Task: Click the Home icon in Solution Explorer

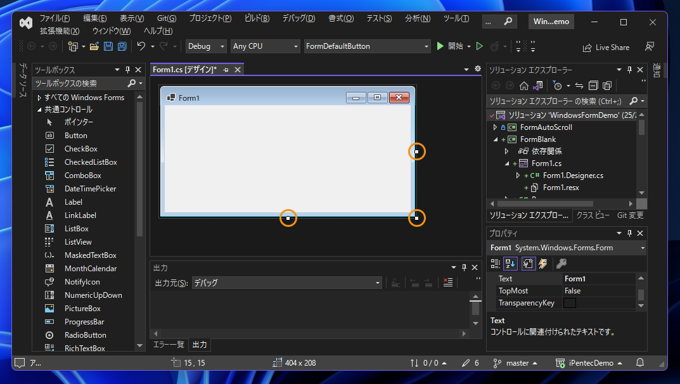Action: (524, 86)
